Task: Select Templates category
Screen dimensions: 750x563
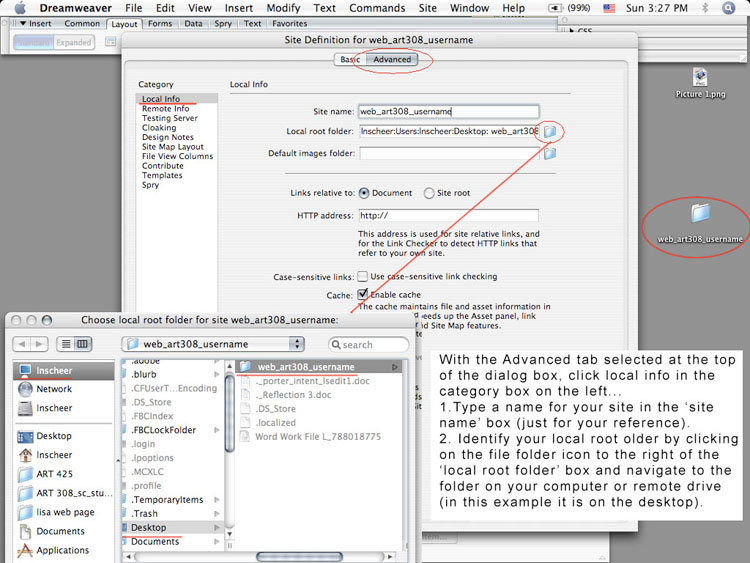Action: pos(162,176)
